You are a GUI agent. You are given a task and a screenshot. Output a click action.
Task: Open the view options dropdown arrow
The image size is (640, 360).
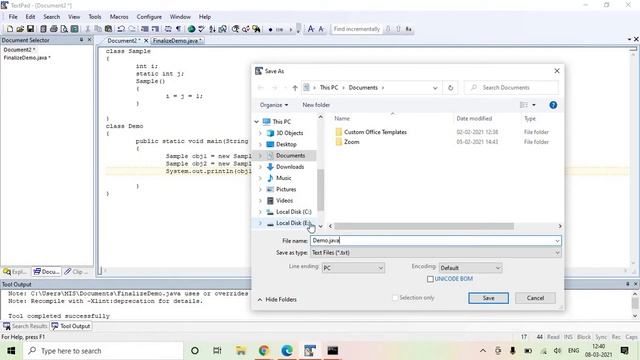coord(534,105)
